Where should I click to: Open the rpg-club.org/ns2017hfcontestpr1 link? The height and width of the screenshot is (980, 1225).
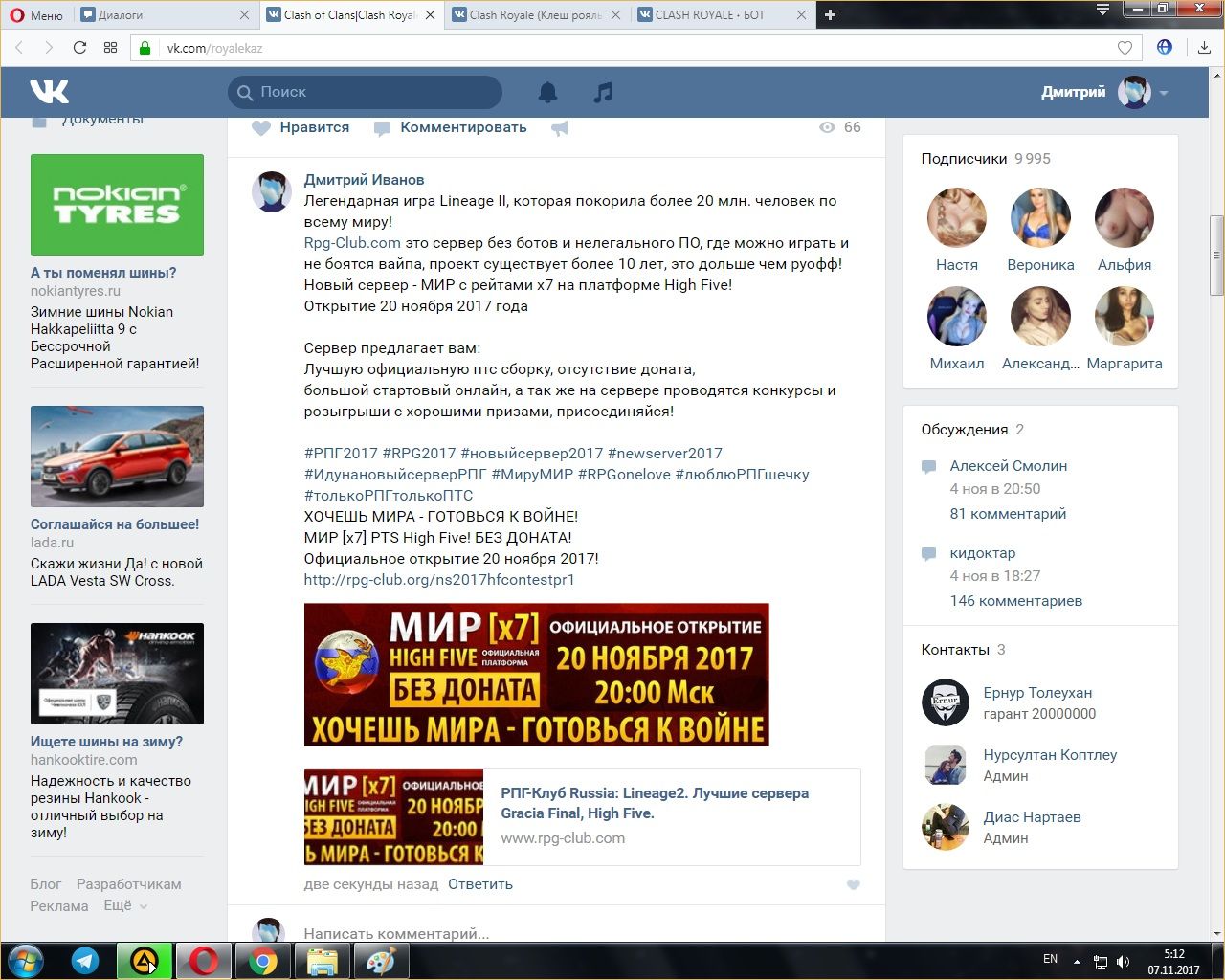[x=439, y=580]
